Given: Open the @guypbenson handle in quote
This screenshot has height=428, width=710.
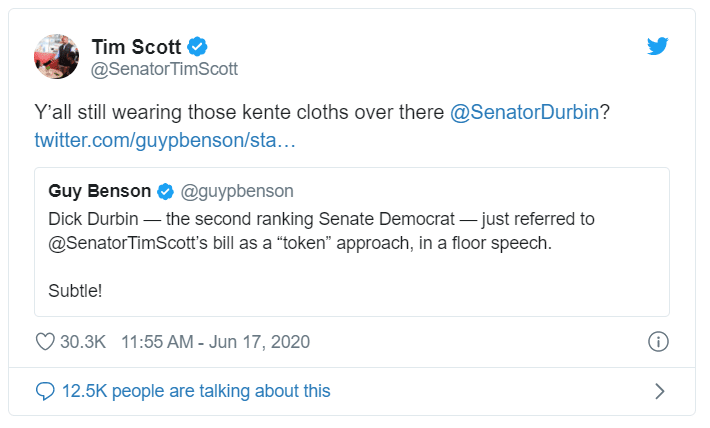Looking at the screenshot, I should pyautogui.click(x=237, y=192).
